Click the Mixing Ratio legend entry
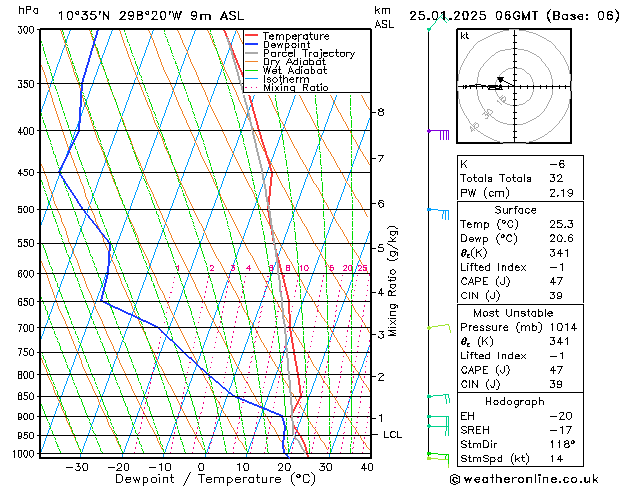This screenshot has height=486, width=629. click(287, 87)
